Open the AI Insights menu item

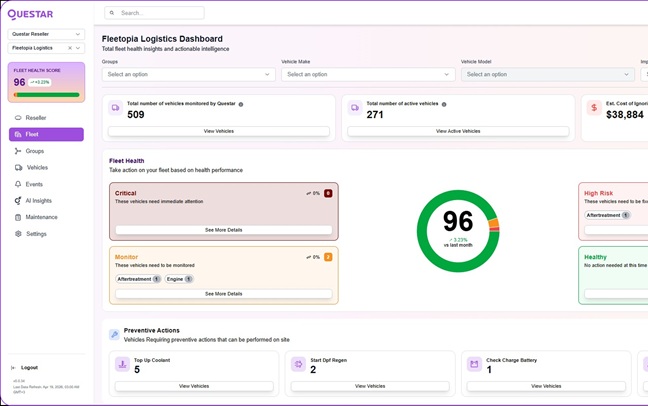tap(46, 201)
